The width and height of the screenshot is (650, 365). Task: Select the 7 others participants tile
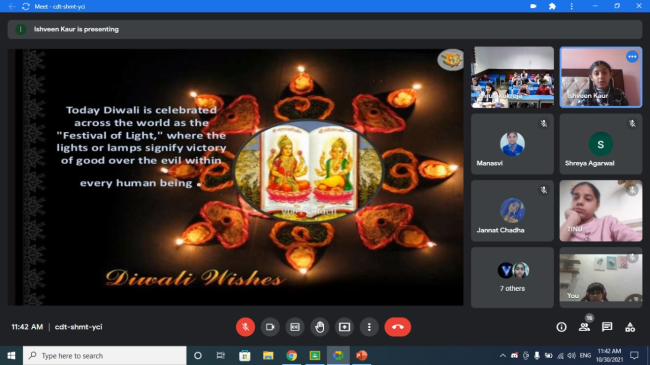click(x=512, y=277)
